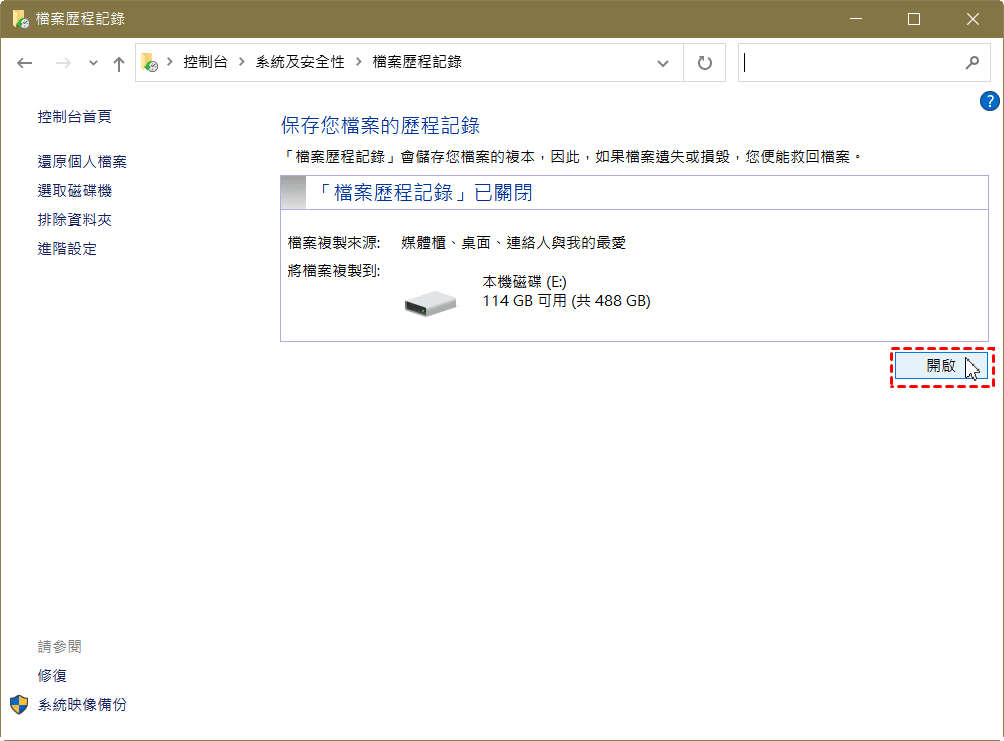The height and width of the screenshot is (741, 1004).
Task: Select the 檔案歷程記錄 breadcrumb
Action: pyautogui.click(x=417, y=62)
